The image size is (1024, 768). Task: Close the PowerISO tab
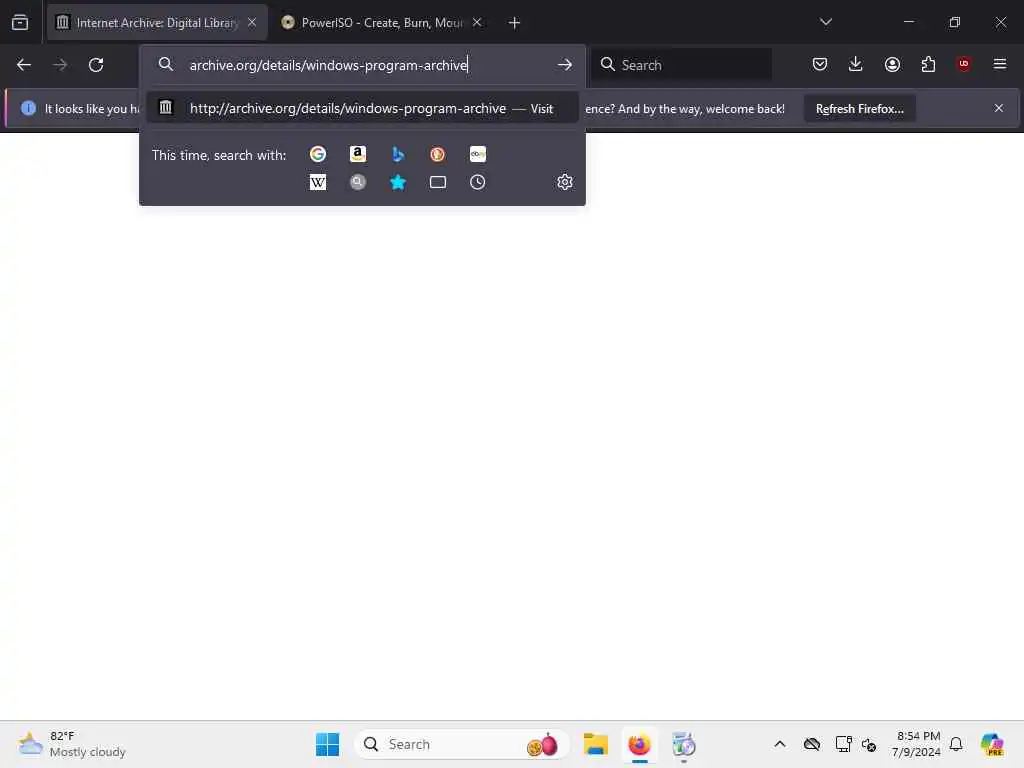[x=477, y=23]
